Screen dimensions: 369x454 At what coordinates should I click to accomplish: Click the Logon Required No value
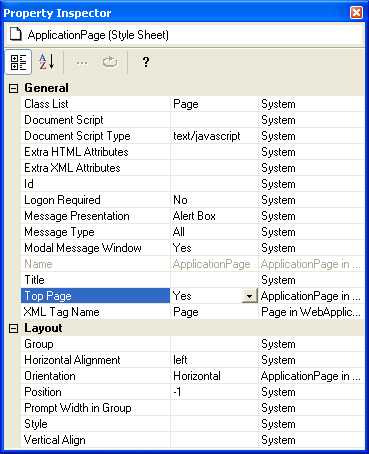tap(214, 200)
